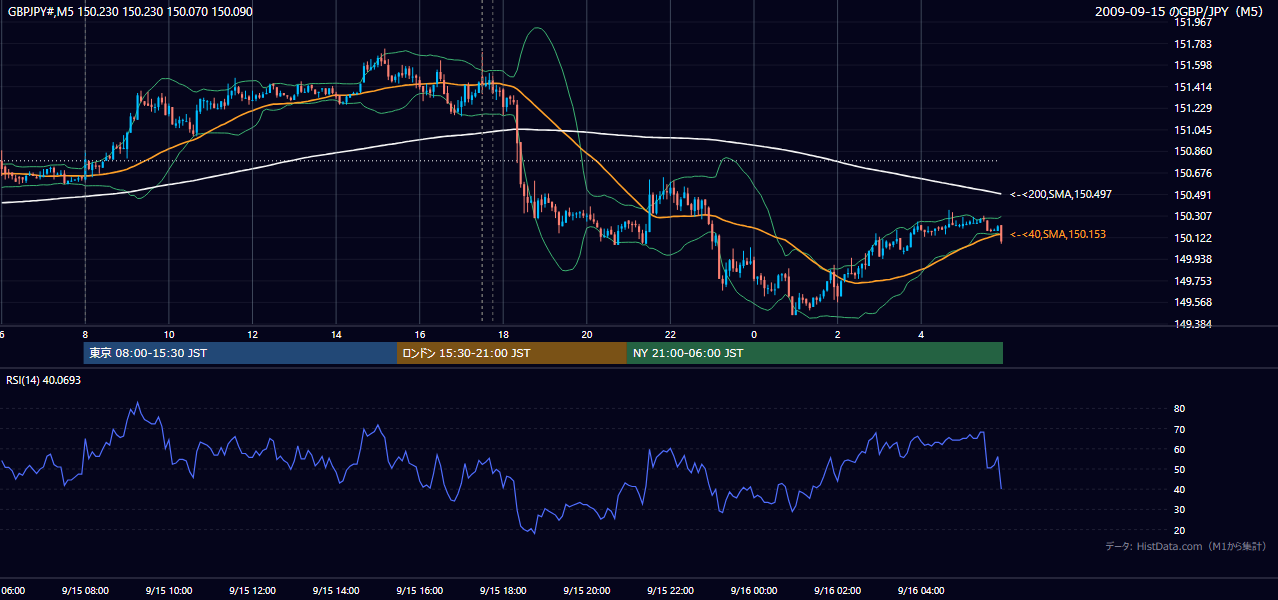Screen dimensions: 1278x600
Task: Click the RSI 40 level label
Action: [x=1180, y=489]
